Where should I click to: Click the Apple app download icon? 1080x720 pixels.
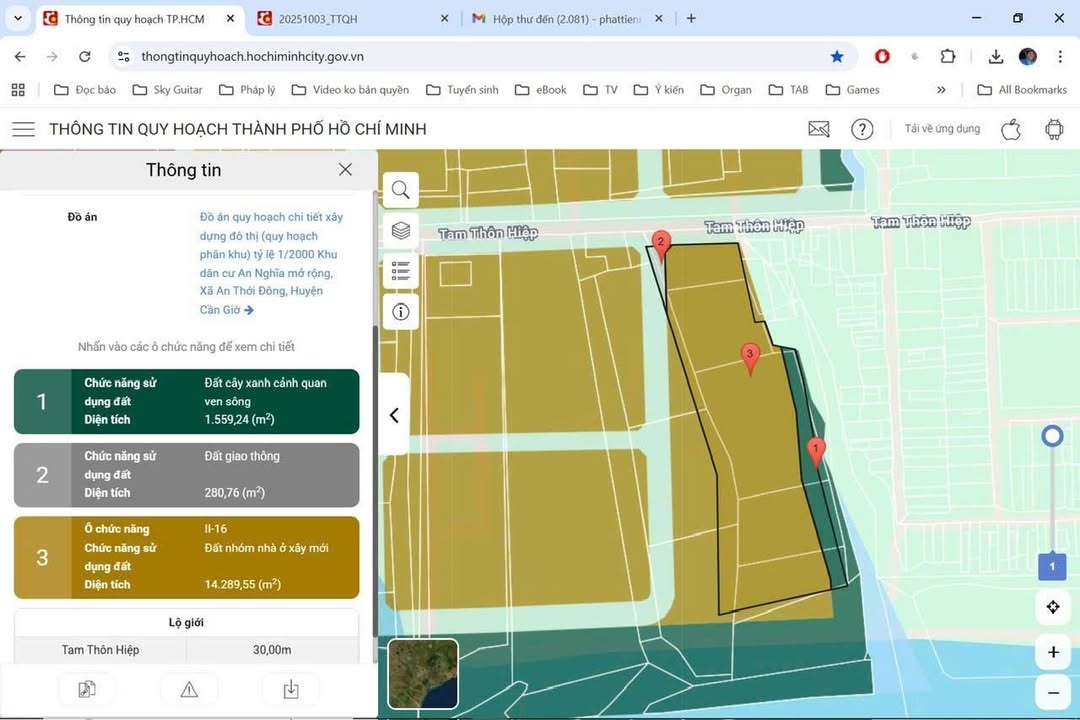pyautogui.click(x=1010, y=128)
